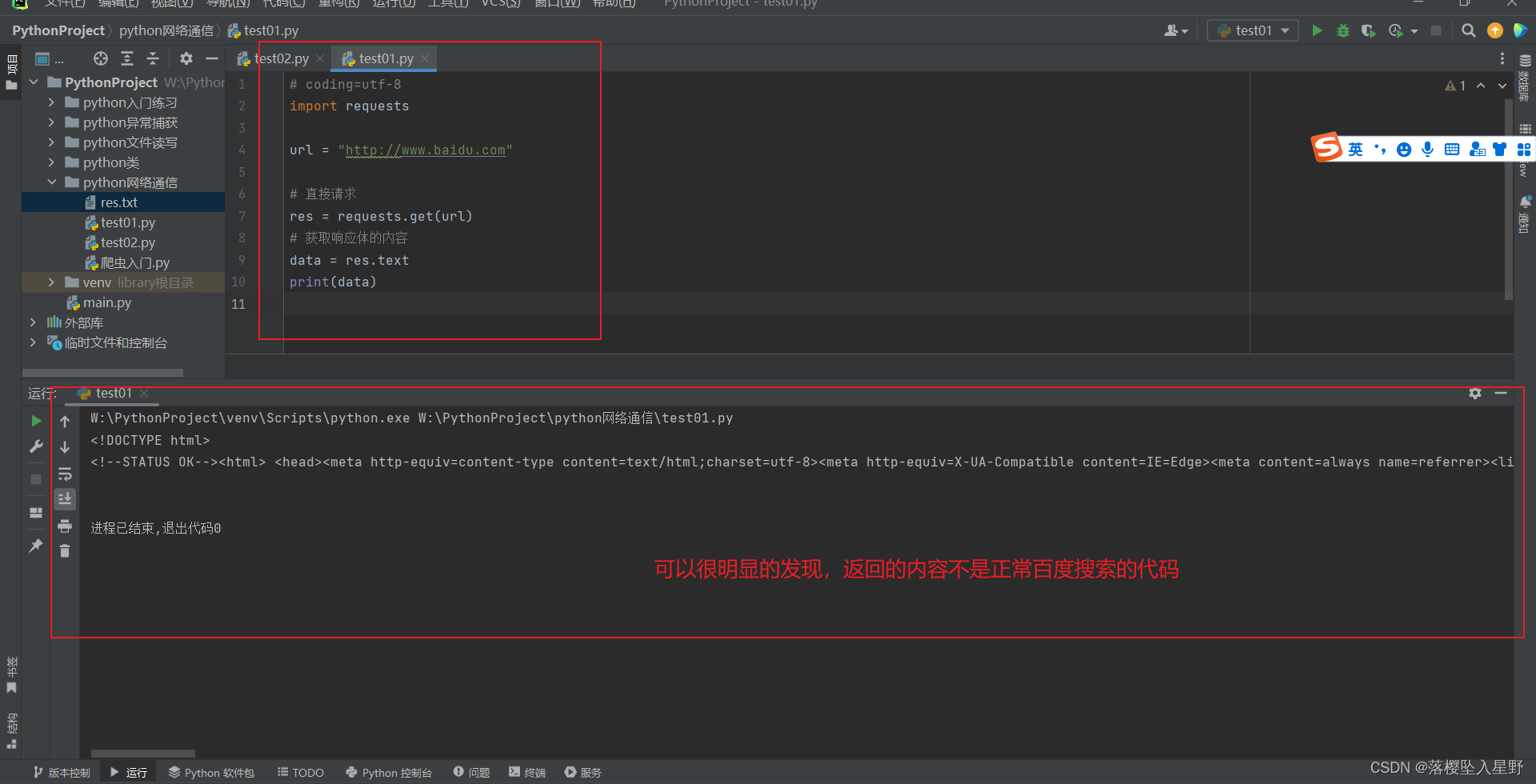Open run panel settings gear
Image resolution: width=1536 pixels, height=784 pixels.
1475,393
